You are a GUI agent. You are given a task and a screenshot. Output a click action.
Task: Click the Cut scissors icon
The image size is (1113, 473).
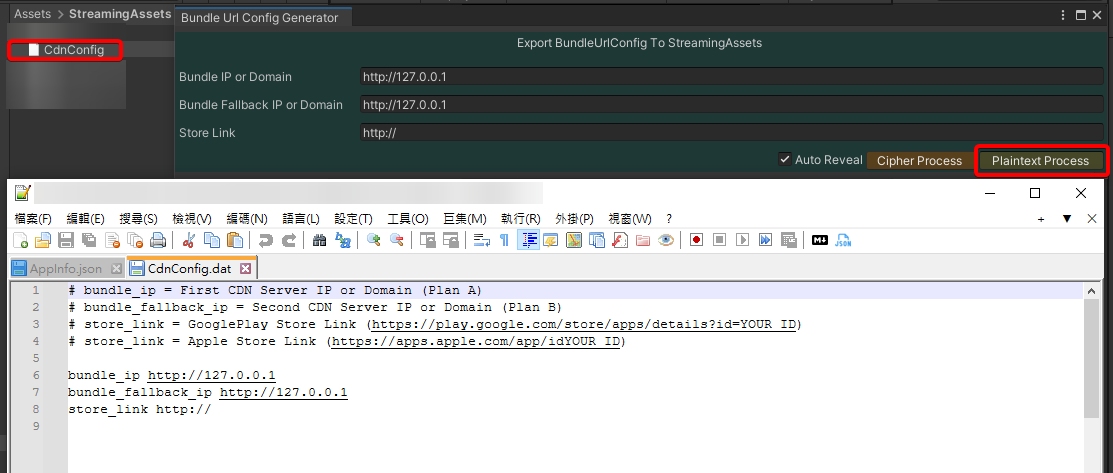tap(187, 240)
